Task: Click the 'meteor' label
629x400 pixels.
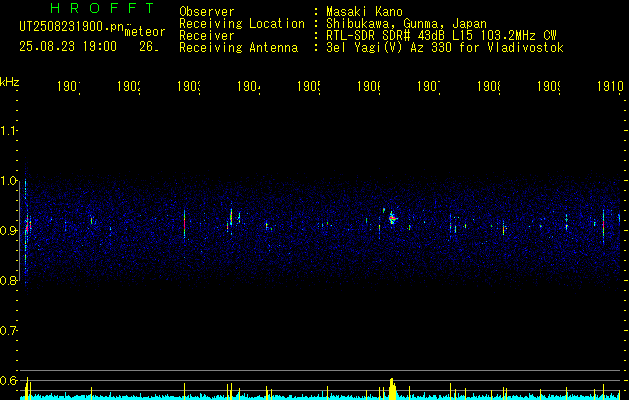Action: [145, 32]
